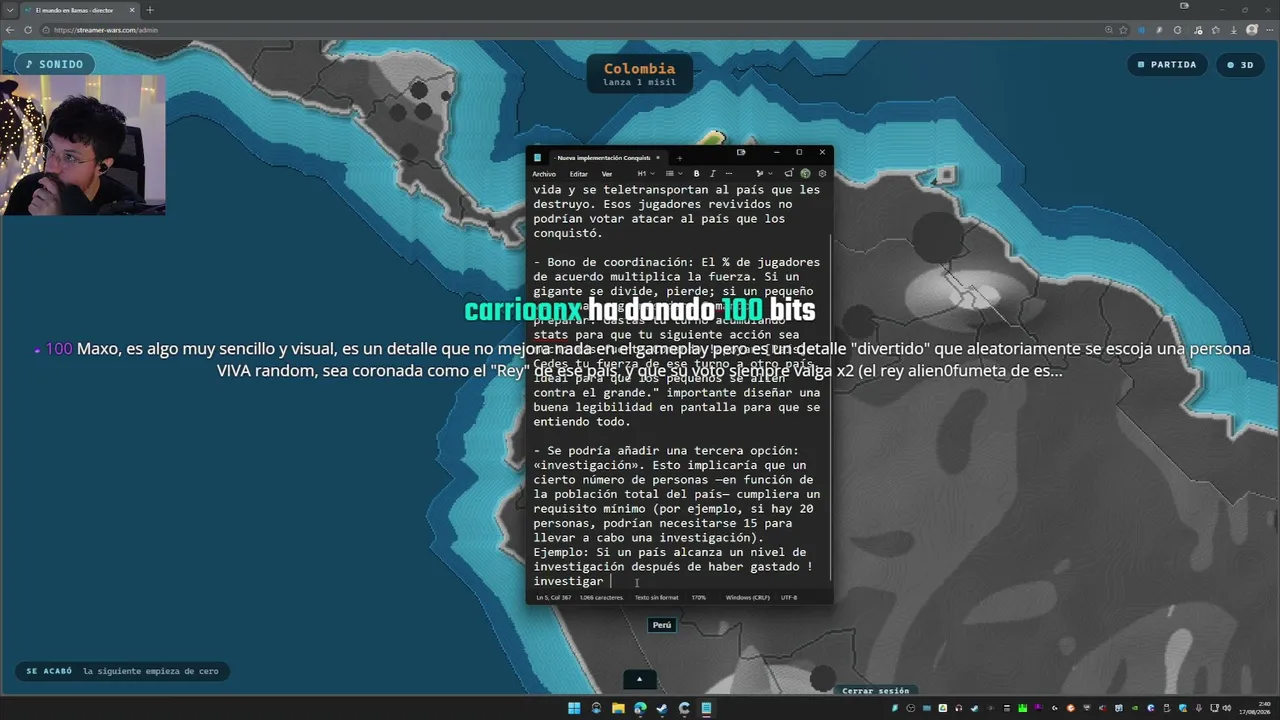Image resolution: width=1280 pixels, height=720 pixels.
Task: Open the browser profile avatar
Action: pyautogui.click(x=1252, y=30)
